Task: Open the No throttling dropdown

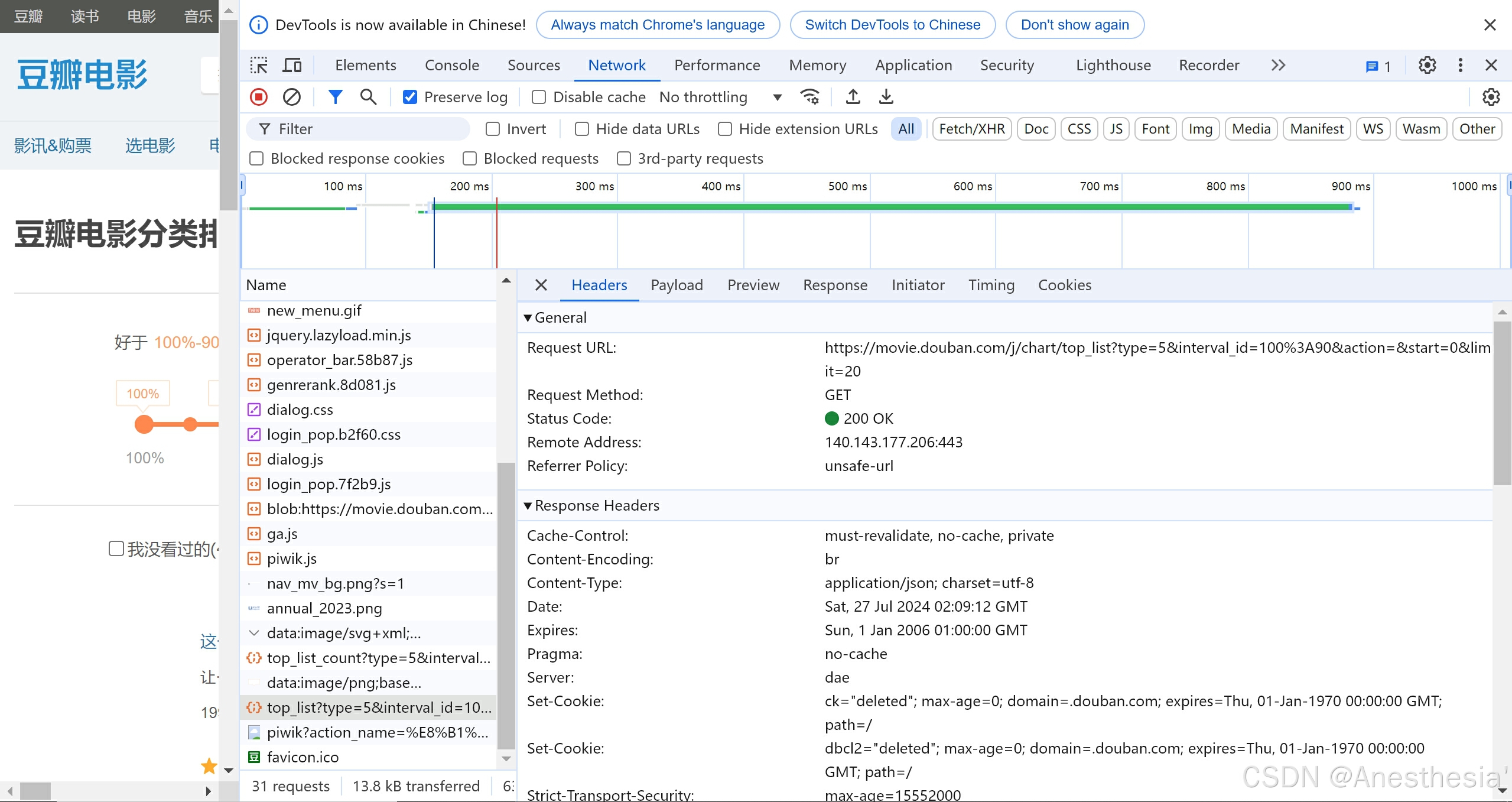Action: pyautogui.click(x=721, y=97)
